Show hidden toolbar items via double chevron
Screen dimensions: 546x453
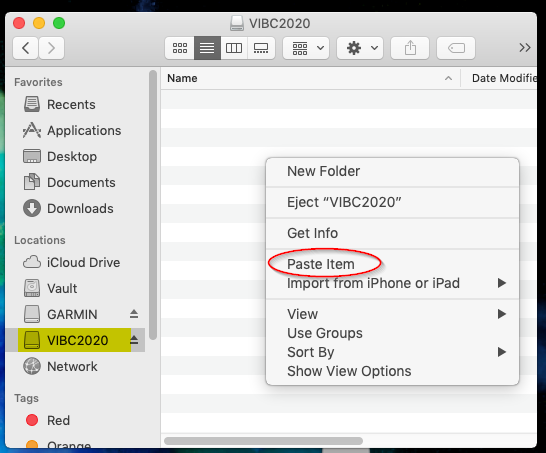[x=524, y=48]
